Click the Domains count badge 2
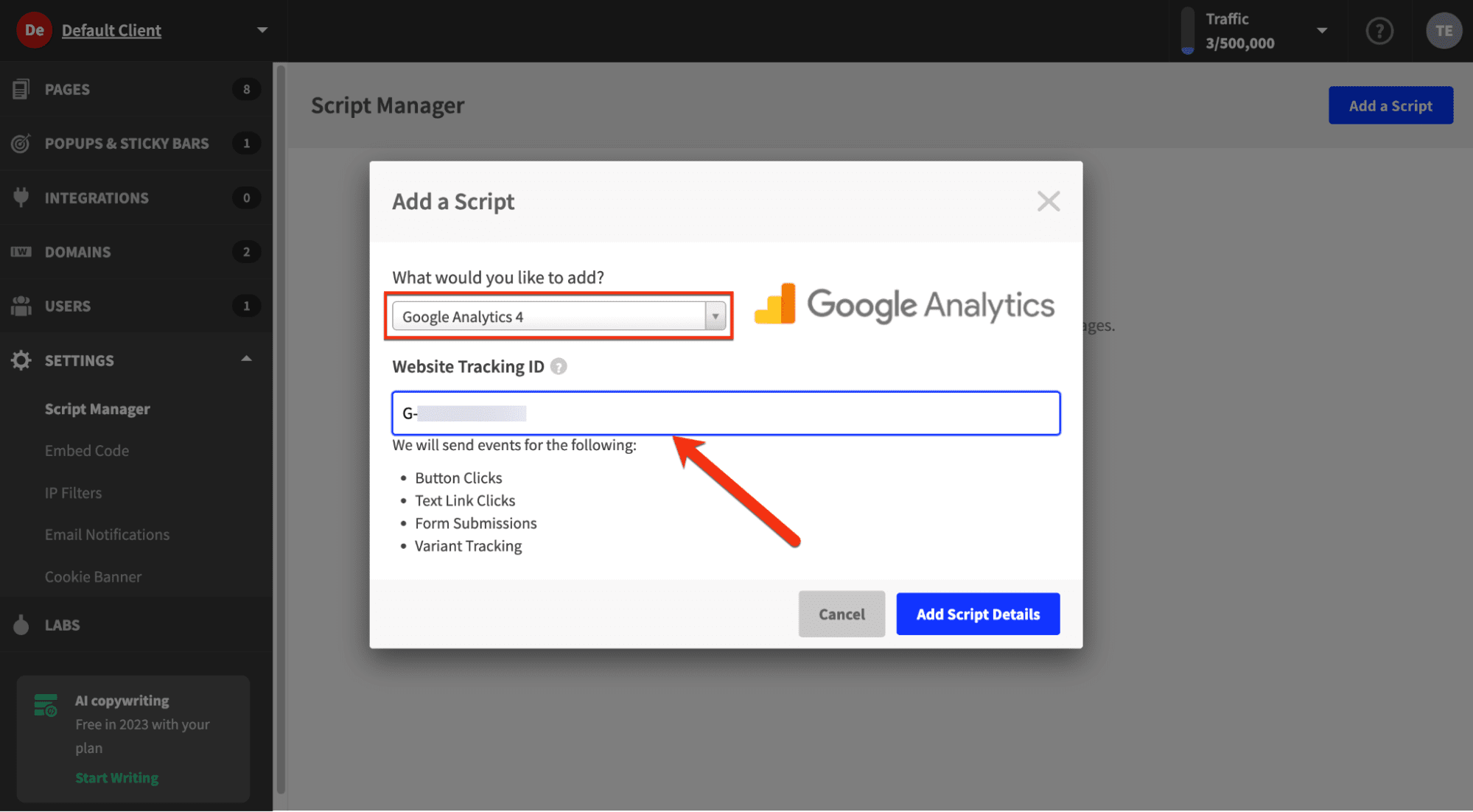The height and width of the screenshot is (812, 1473). click(246, 252)
